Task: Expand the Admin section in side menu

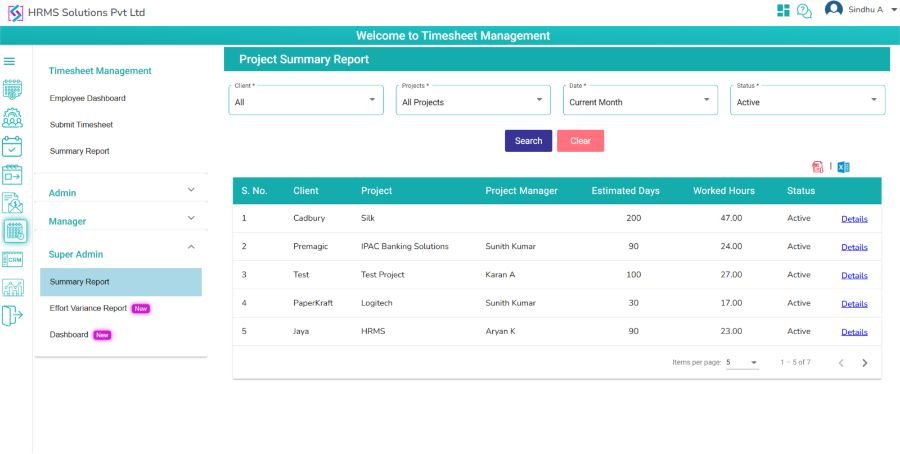Action: [x=191, y=190]
